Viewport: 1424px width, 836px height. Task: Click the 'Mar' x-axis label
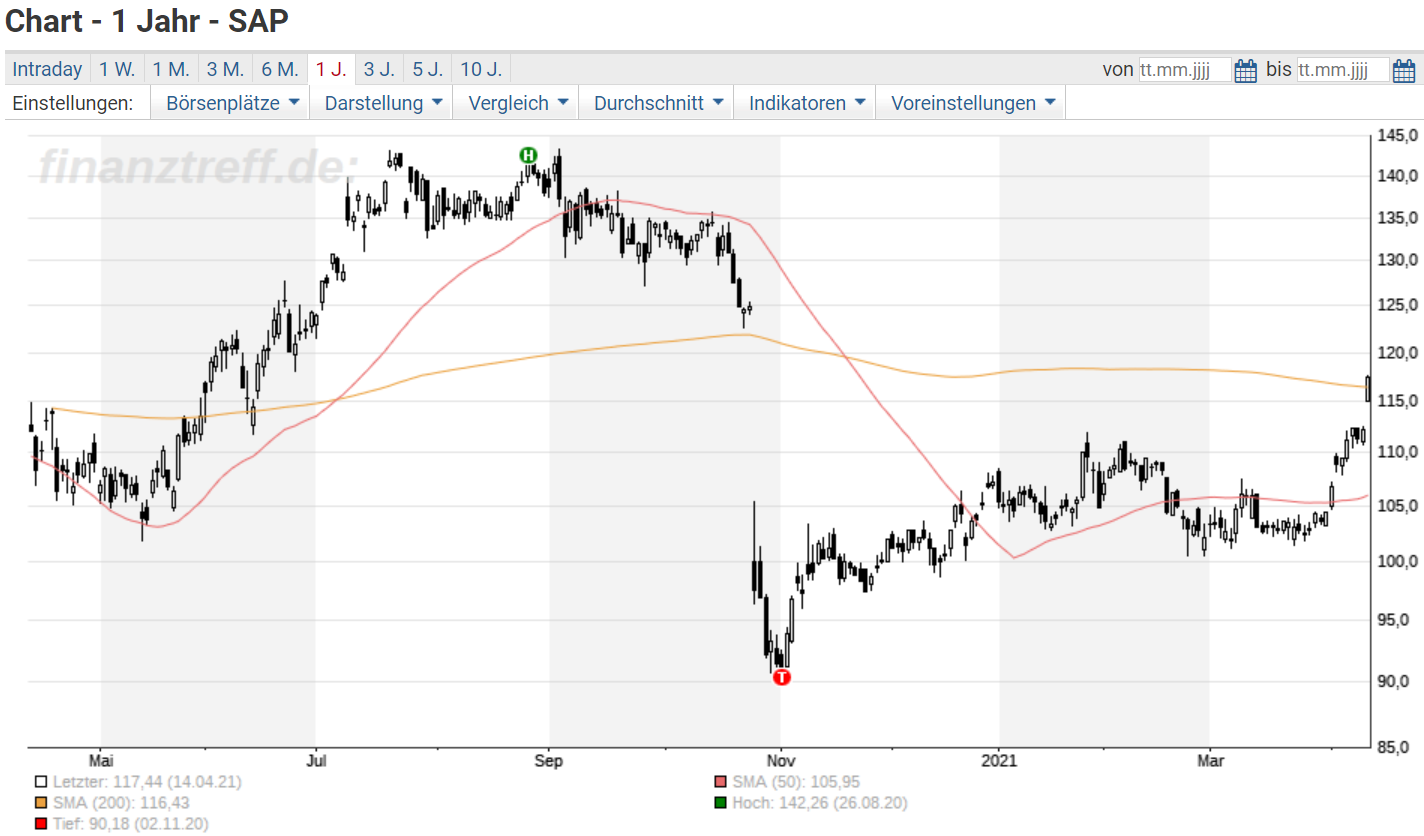tap(1209, 761)
